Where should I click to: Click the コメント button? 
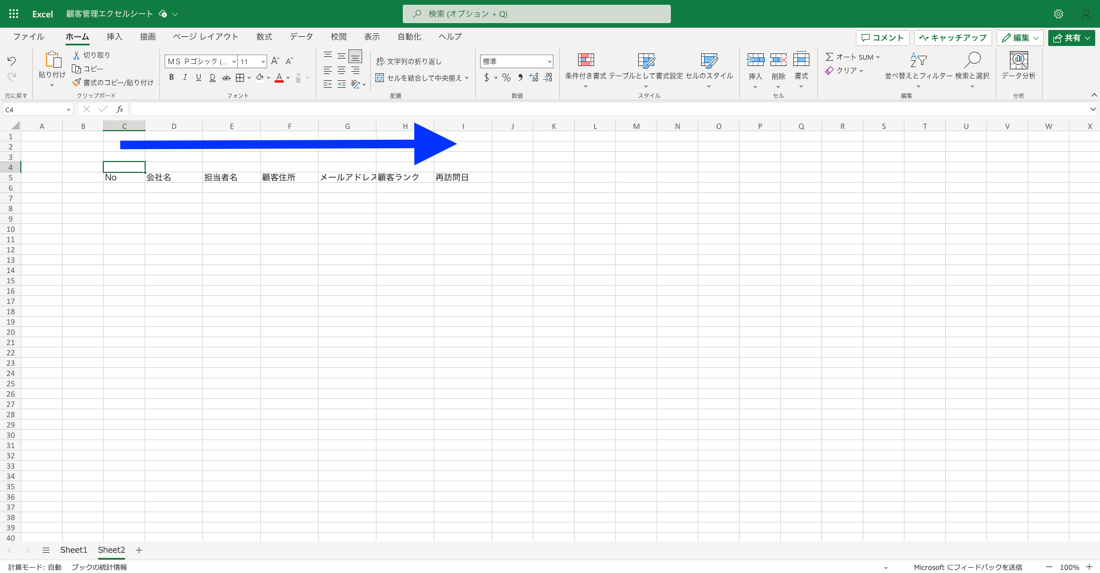coord(883,38)
